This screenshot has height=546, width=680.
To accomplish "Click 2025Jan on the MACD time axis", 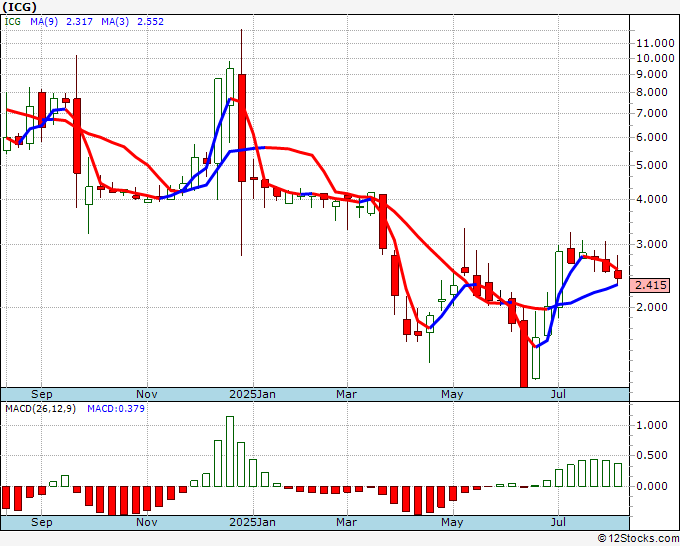I will [252, 522].
